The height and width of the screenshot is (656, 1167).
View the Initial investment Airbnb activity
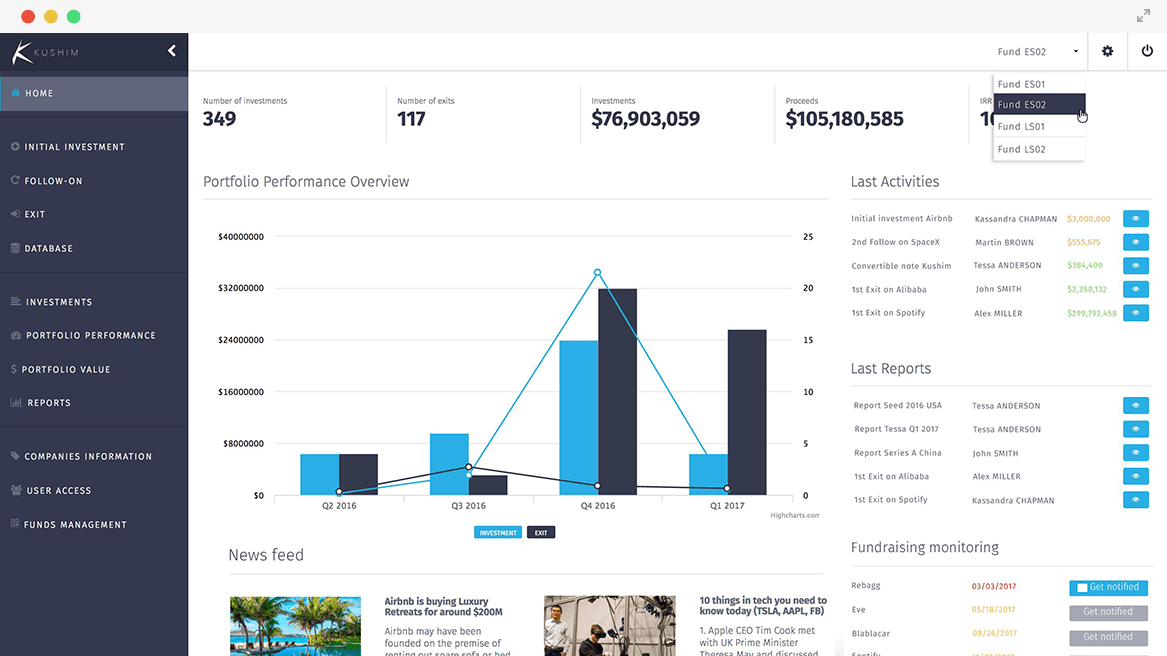[1135, 218]
